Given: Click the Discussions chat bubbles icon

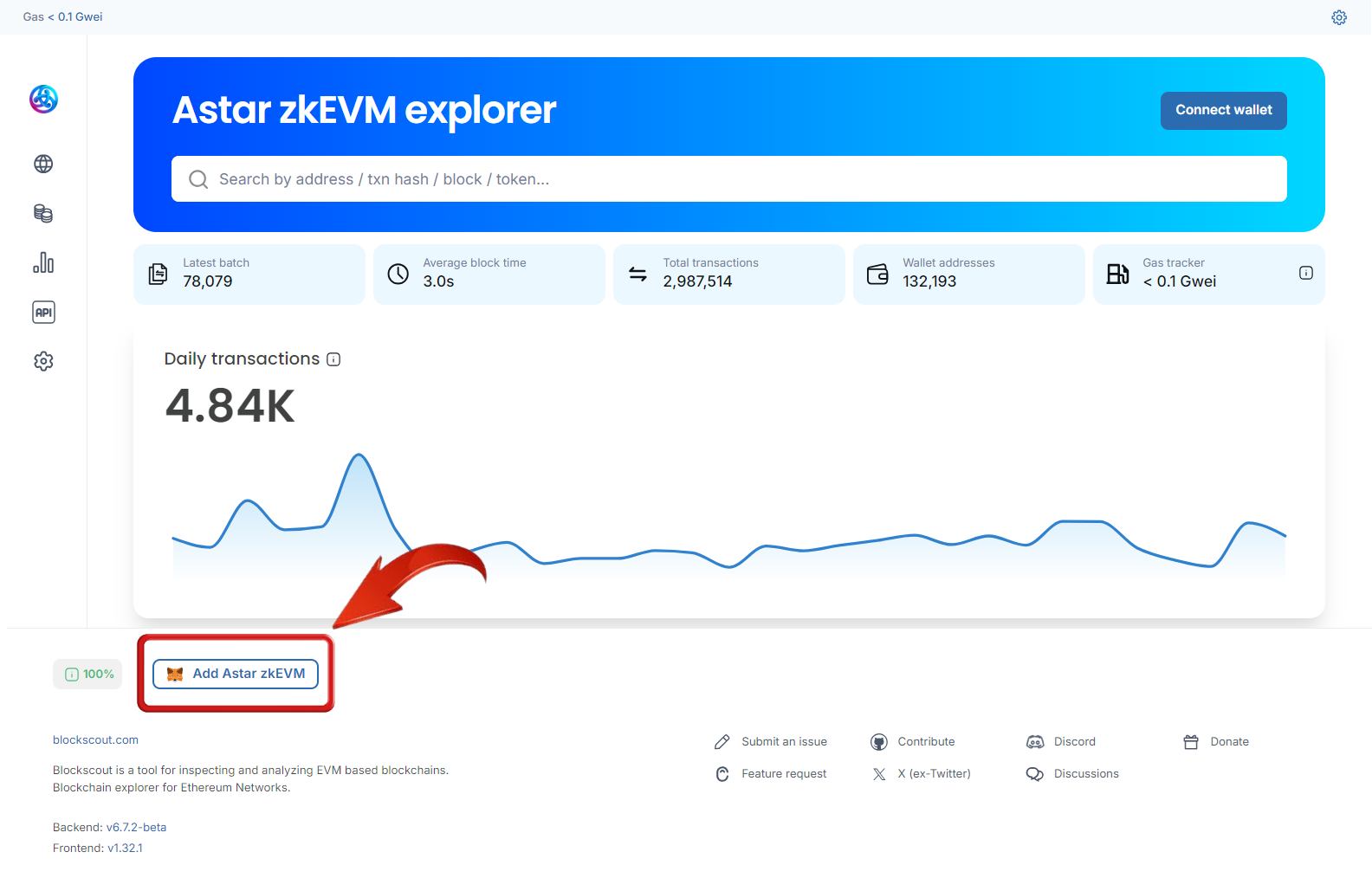Looking at the screenshot, I should coord(1035,774).
